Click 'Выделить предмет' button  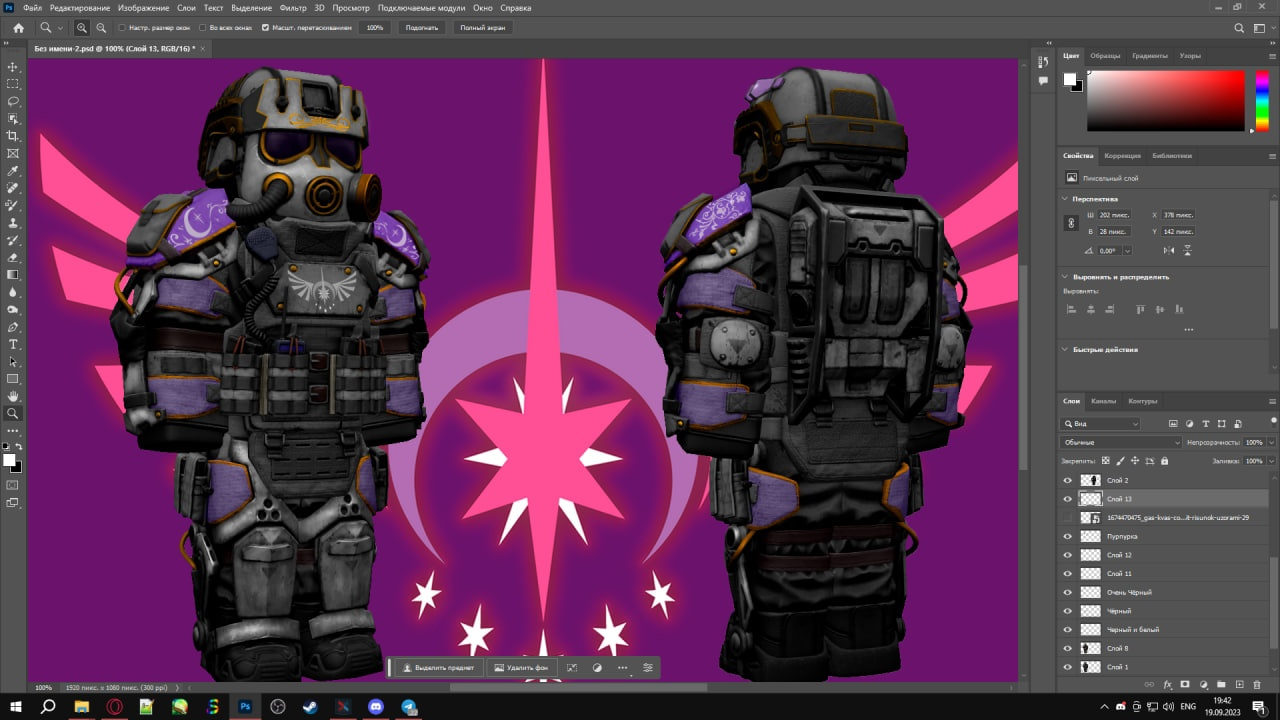coord(438,667)
